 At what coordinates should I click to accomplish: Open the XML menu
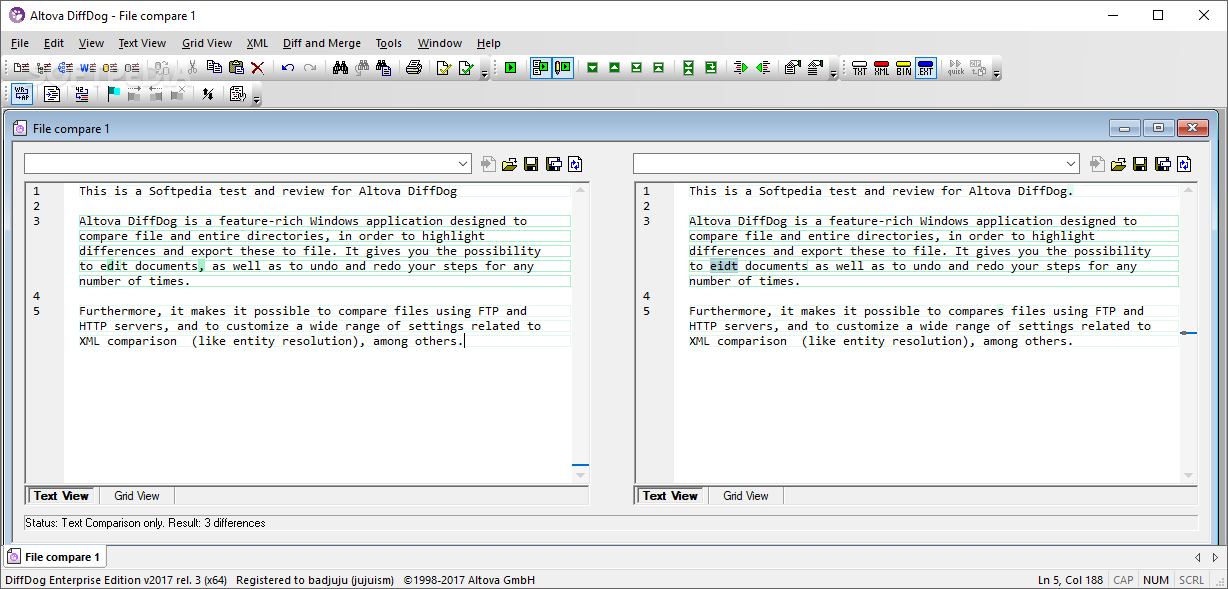point(257,43)
